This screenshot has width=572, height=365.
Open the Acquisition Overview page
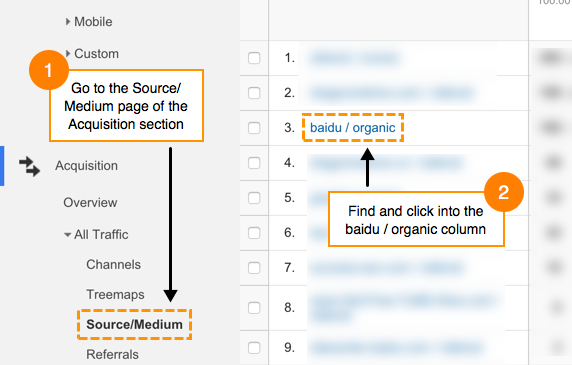pos(90,203)
